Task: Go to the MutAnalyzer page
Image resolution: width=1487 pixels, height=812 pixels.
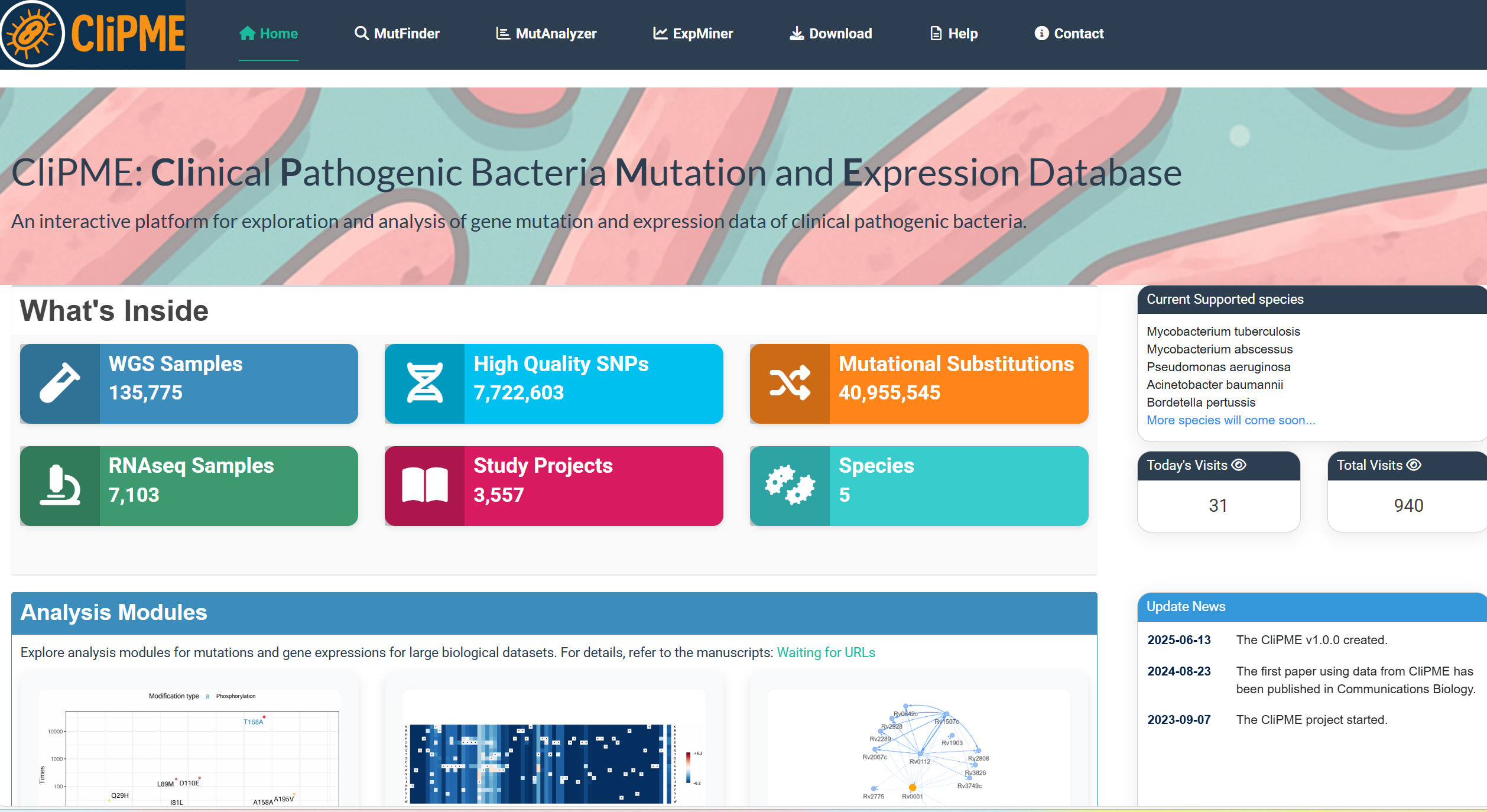Action: pos(546,34)
